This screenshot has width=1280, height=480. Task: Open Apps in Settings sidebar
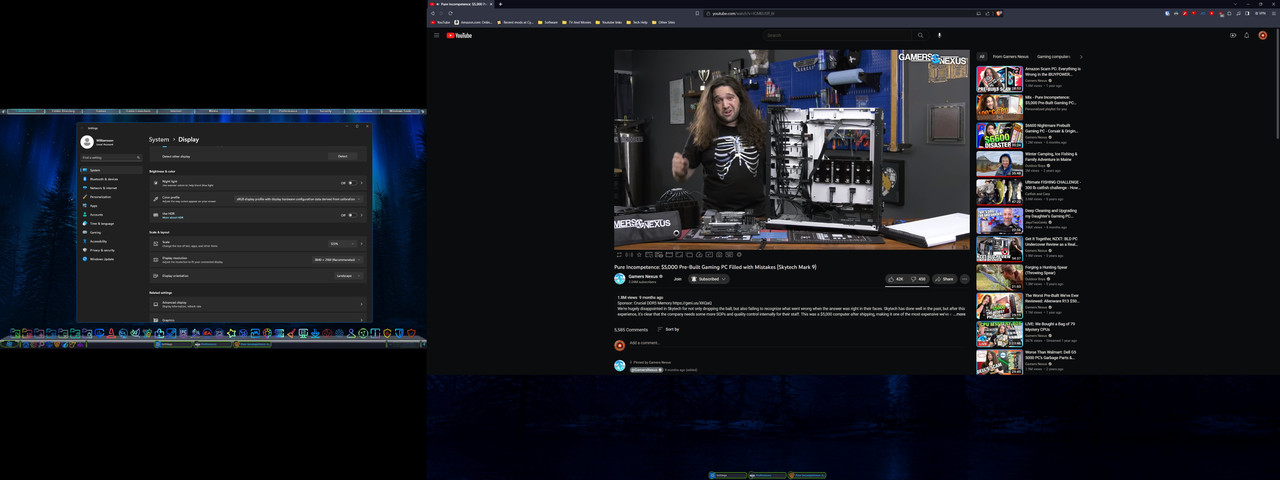point(111,206)
